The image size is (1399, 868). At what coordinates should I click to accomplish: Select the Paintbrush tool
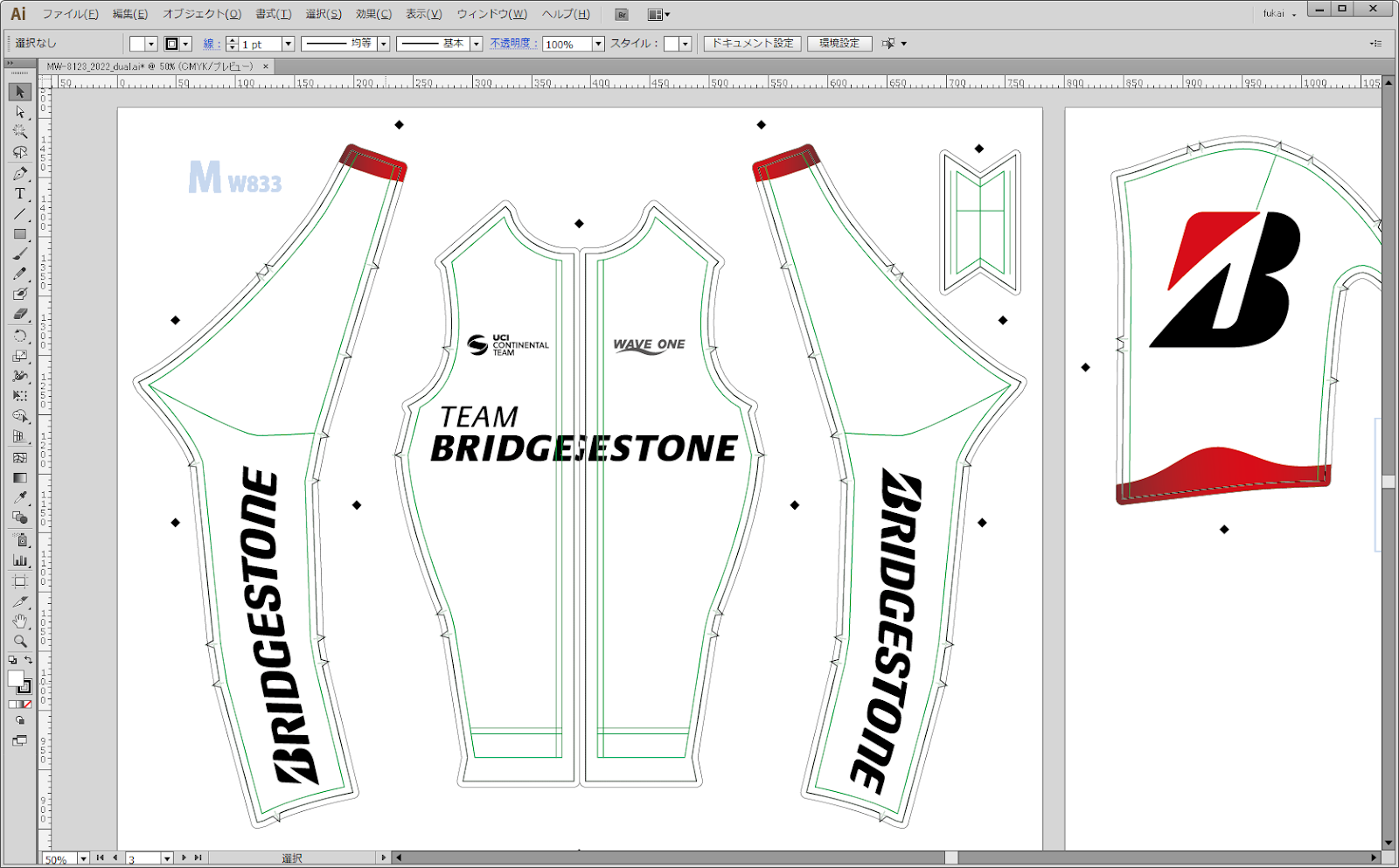pos(20,254)
